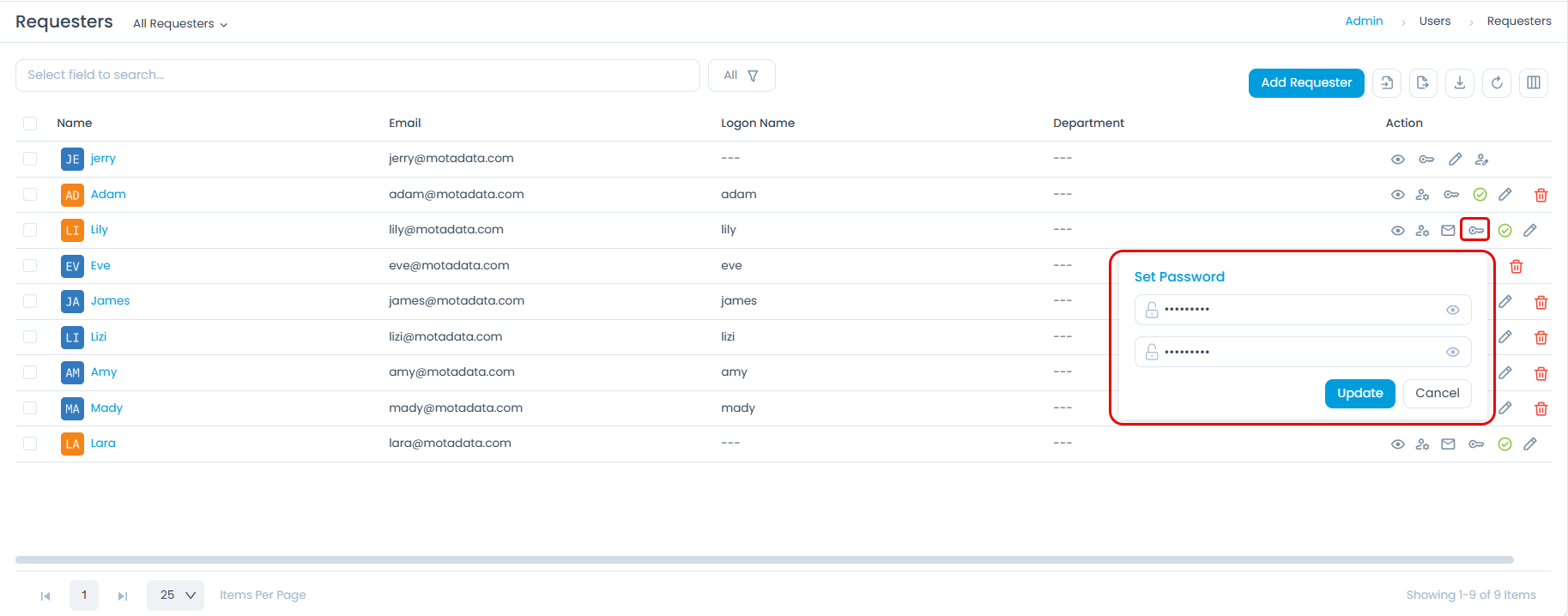
Task: Open the Mady requester link
Action: point(106,408)
